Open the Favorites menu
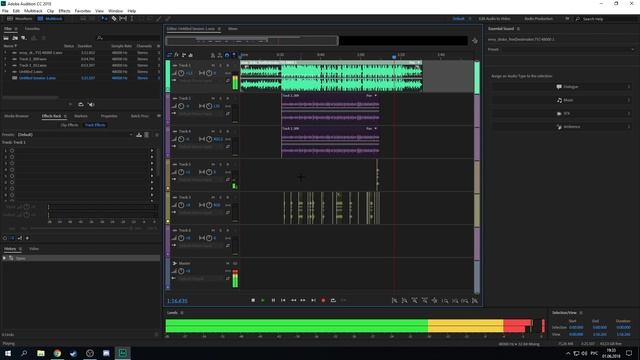The image size is (640, 360). (x=83, y=11)
